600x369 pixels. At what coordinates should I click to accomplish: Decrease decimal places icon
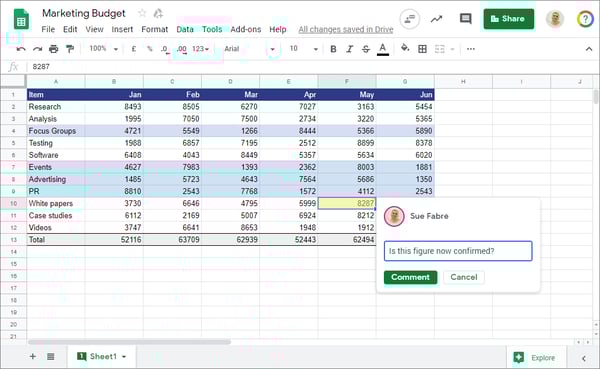click(165, 49)
